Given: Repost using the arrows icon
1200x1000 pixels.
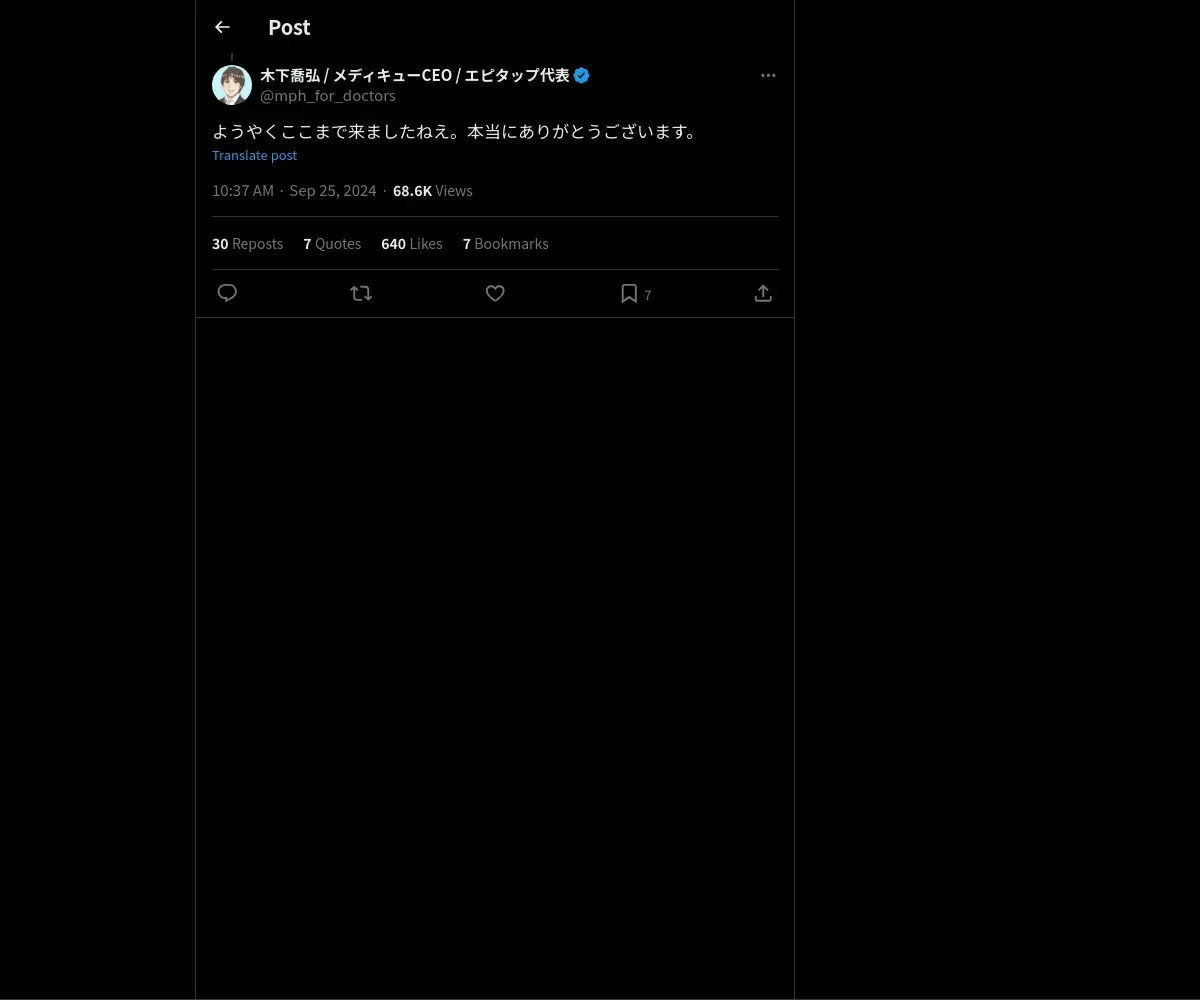Looking at the screenshot, I should point(361,293).
